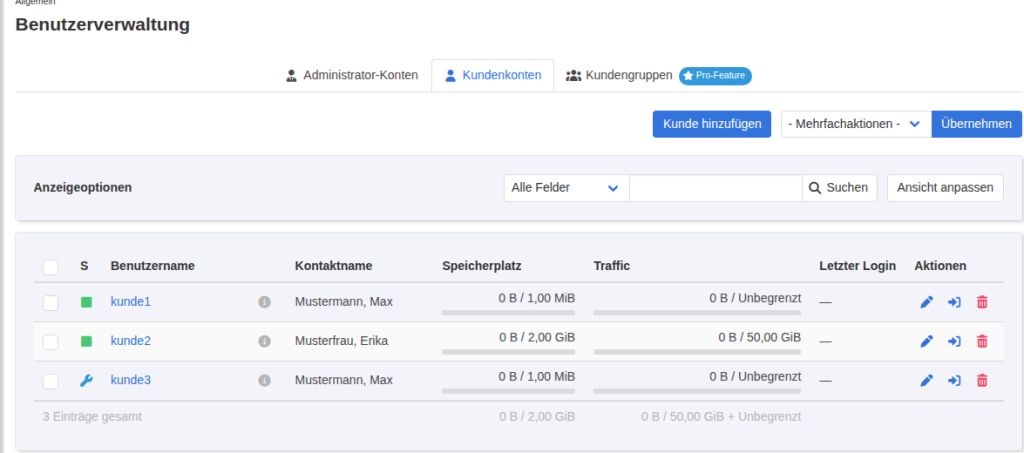Screen dimensions: 1024x453
Task: Click the Kunde hinzufügen button
Action: (x=712, y=124)
